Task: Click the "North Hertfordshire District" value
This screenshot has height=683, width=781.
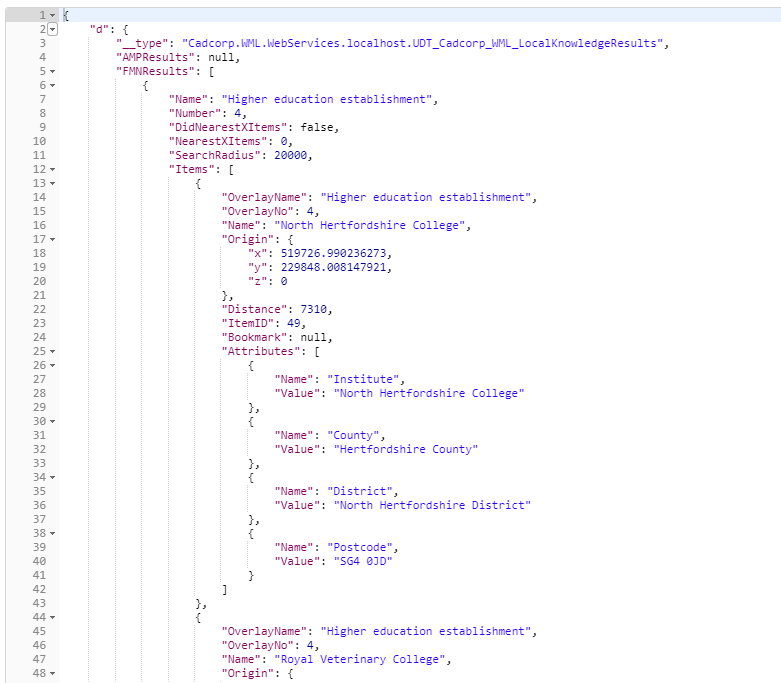Action: (x=432, y=505)
